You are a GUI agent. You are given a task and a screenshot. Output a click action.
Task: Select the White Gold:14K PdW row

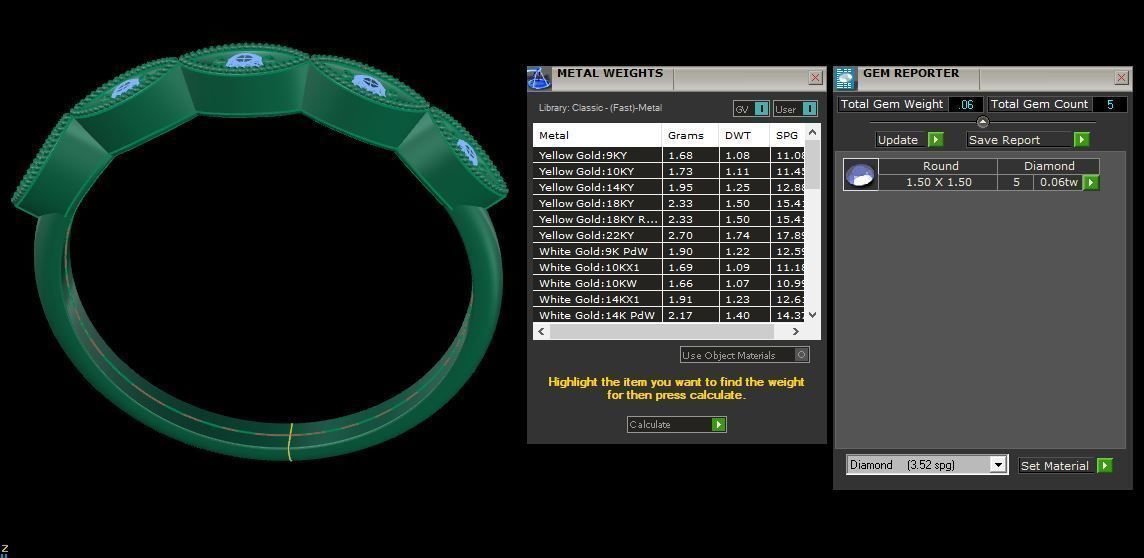click(669, 315)
